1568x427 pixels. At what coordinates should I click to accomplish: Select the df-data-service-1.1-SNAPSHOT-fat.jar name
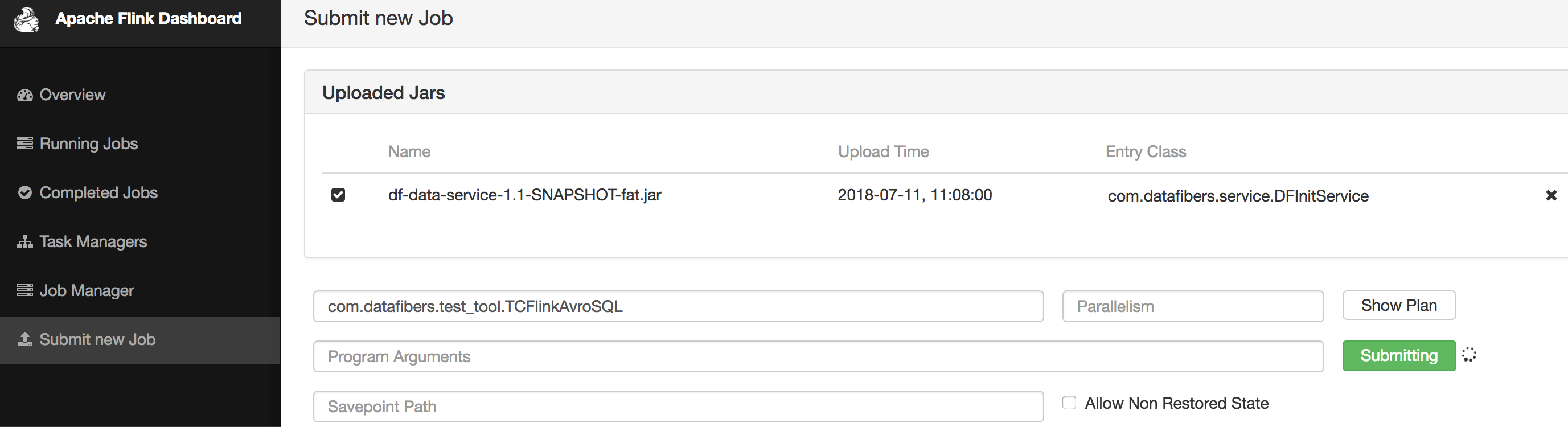[524, 195]
